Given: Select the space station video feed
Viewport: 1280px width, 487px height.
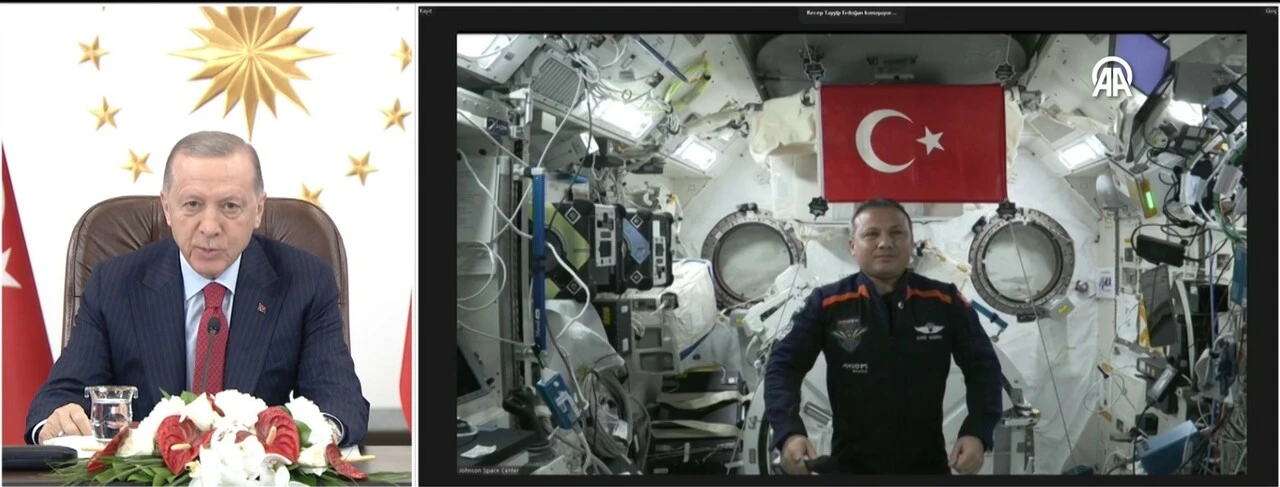Looking at the screenshot, I should pyautogui.click(x=850, y=253).
